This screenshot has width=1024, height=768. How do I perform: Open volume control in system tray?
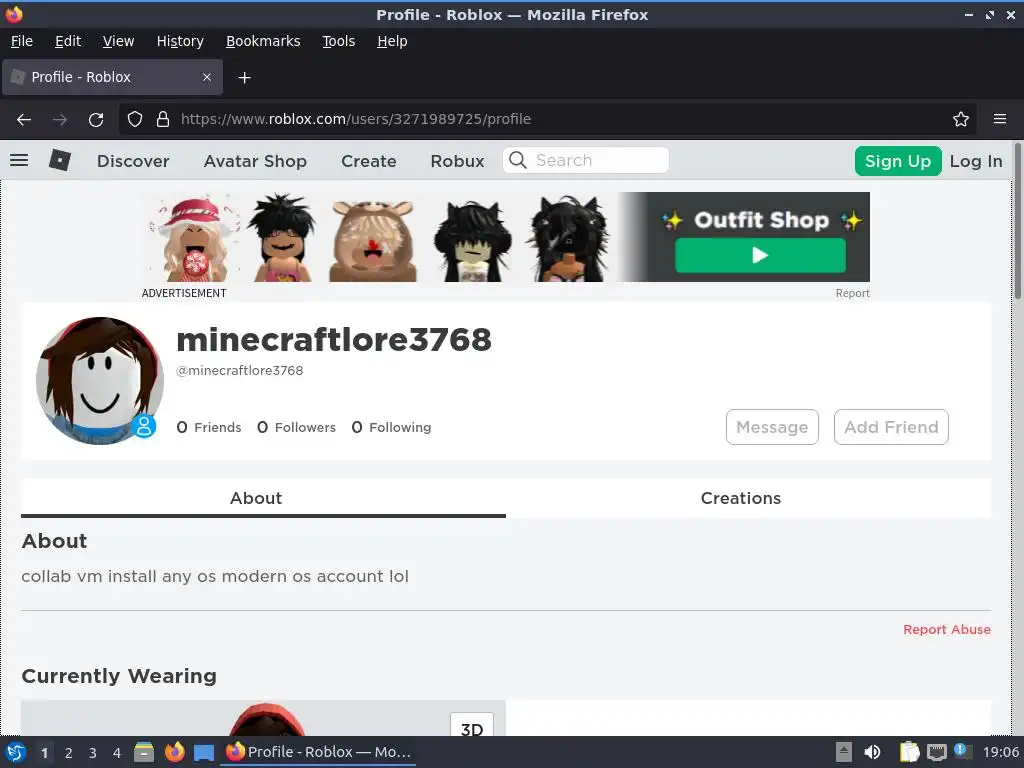pyautogui.click(x=872, y=752)
